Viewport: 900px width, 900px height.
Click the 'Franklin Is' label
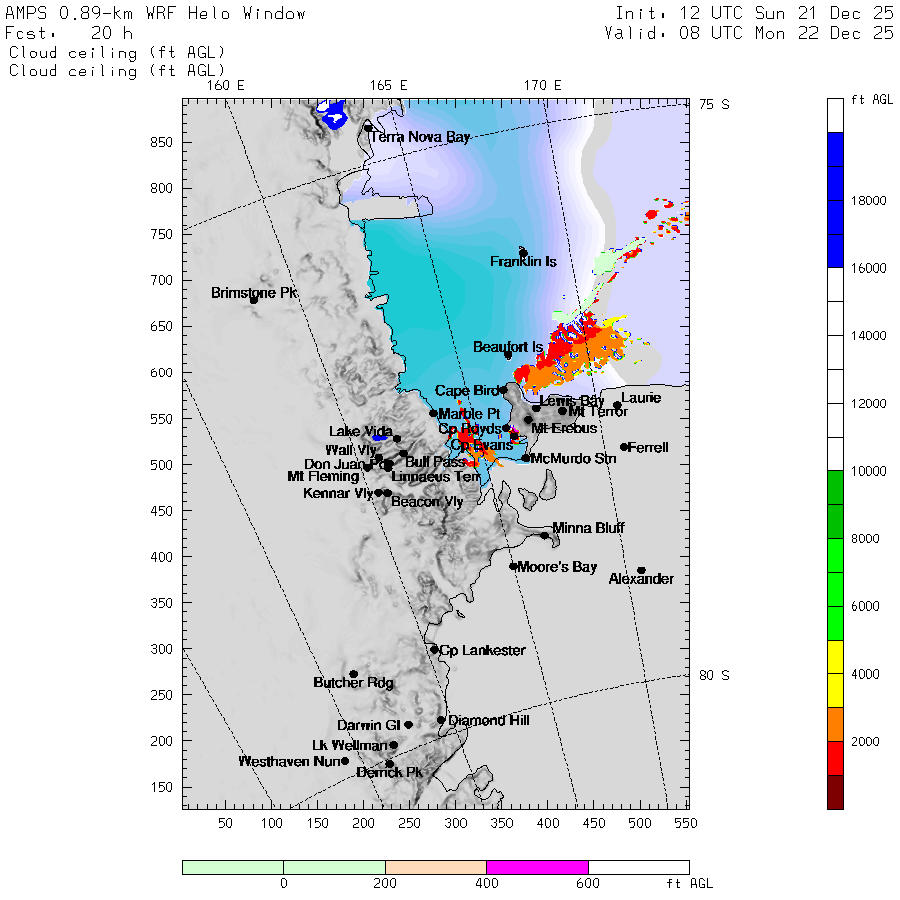(523, 262)
